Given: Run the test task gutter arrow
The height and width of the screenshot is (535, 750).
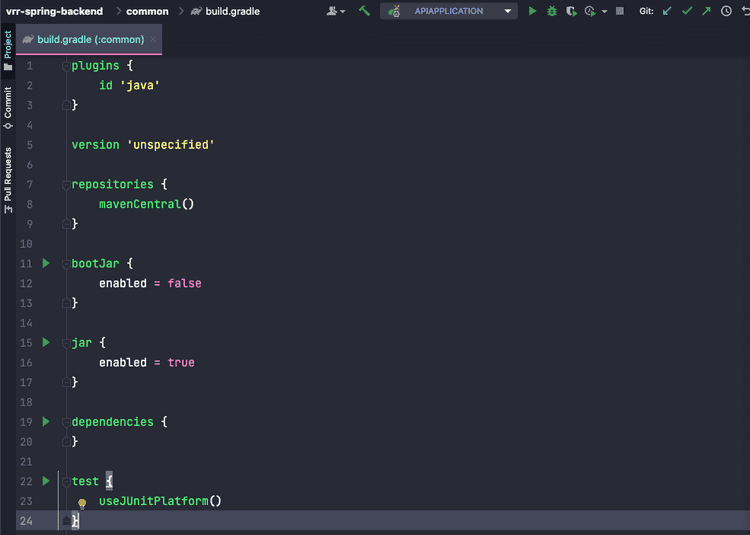Looking at the screenshot, I should [x=46, y=481].
